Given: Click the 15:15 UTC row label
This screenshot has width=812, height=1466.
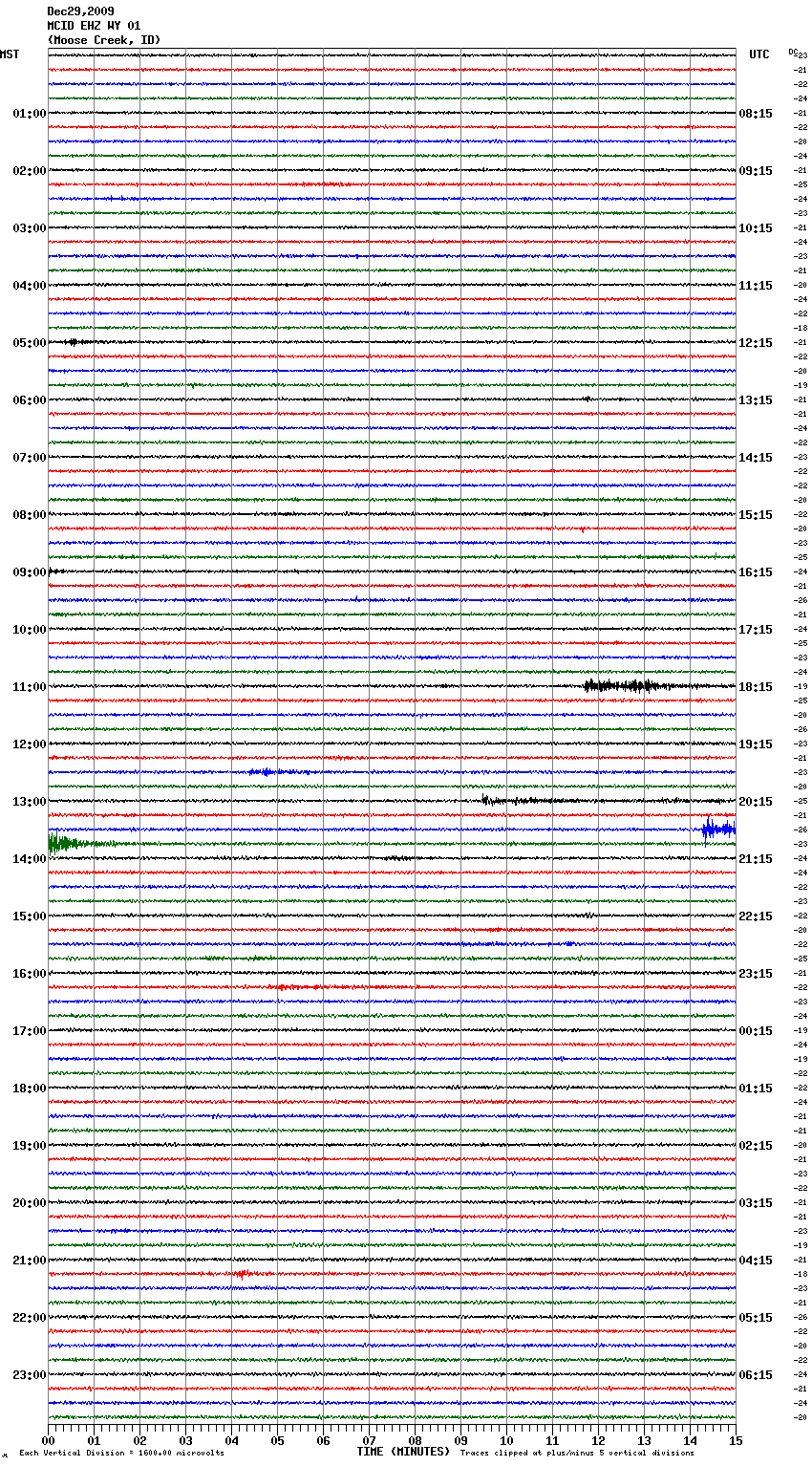Looking at the screenshot, I should tap(756, 515).
